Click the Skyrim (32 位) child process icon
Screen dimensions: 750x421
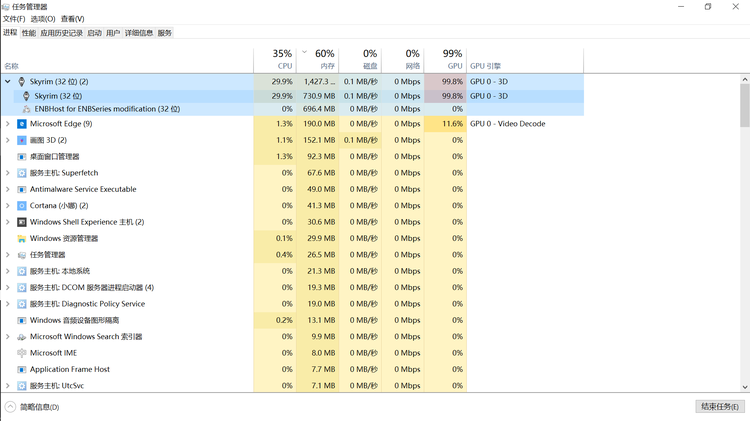pyautogui.click(x=26, y=96)
